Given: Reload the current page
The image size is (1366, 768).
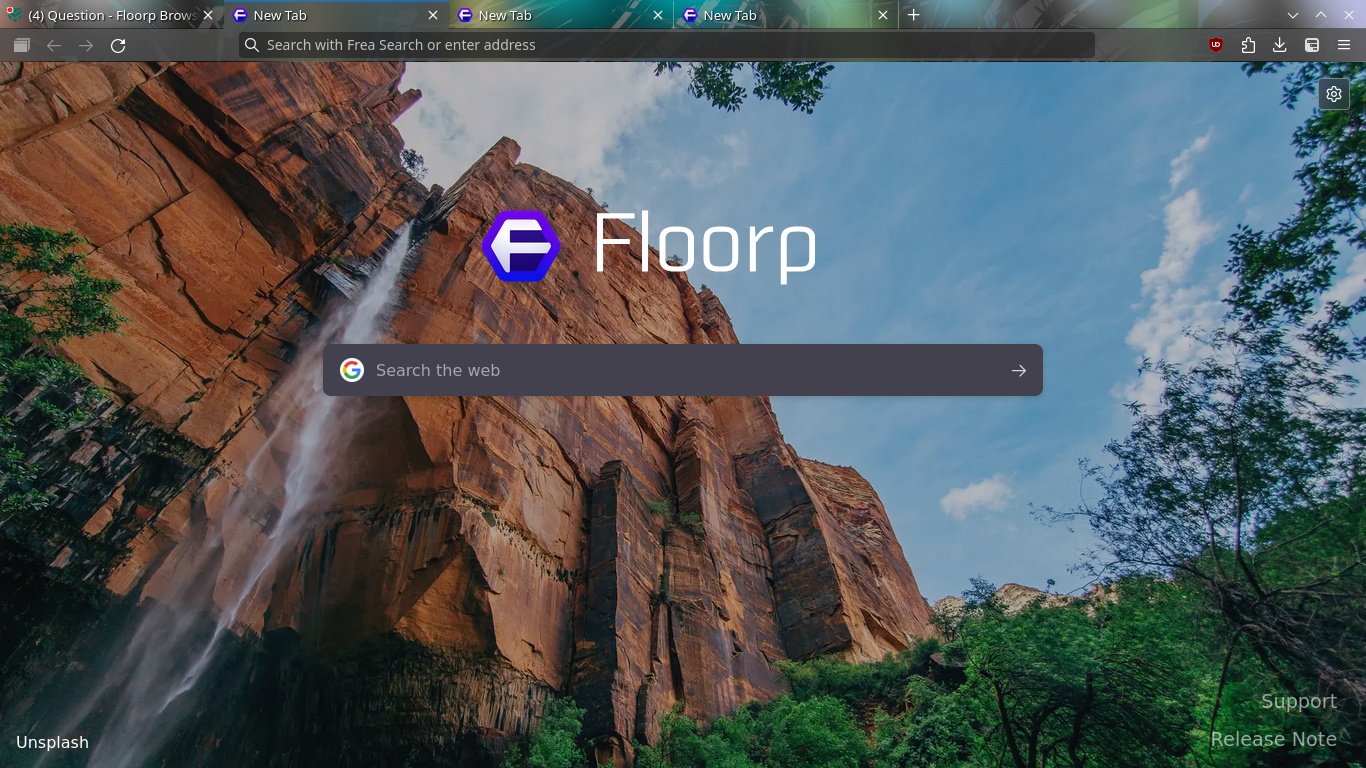Looking at the screenshot, I should point(118,45).
